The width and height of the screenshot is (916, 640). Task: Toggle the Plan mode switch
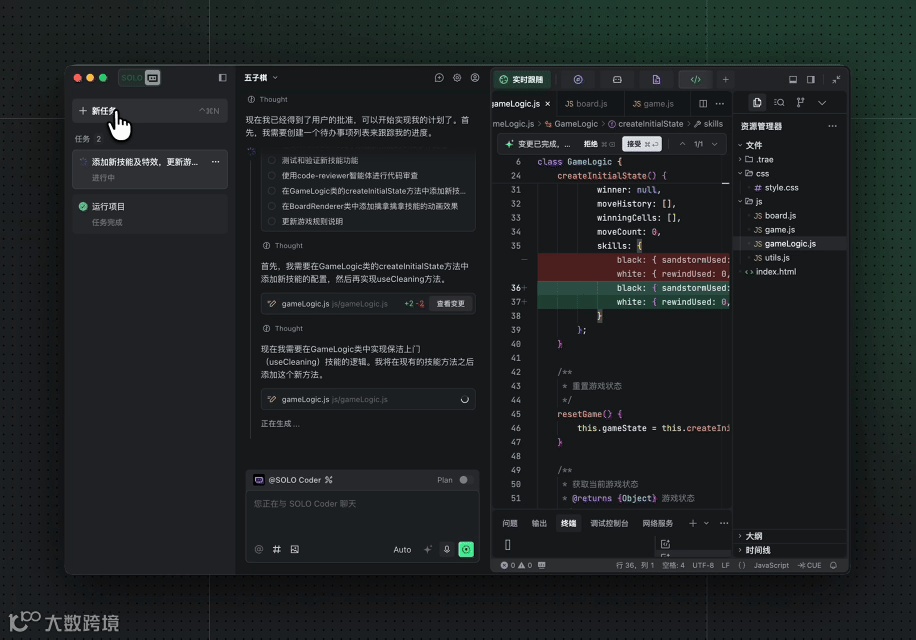pos(464,480)
